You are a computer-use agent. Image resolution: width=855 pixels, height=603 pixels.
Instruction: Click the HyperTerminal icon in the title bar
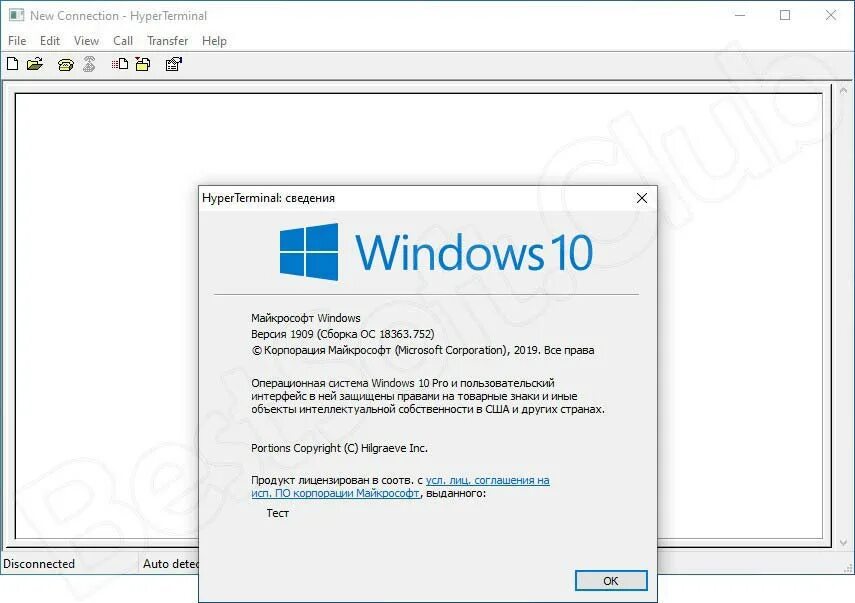[16, 15]
